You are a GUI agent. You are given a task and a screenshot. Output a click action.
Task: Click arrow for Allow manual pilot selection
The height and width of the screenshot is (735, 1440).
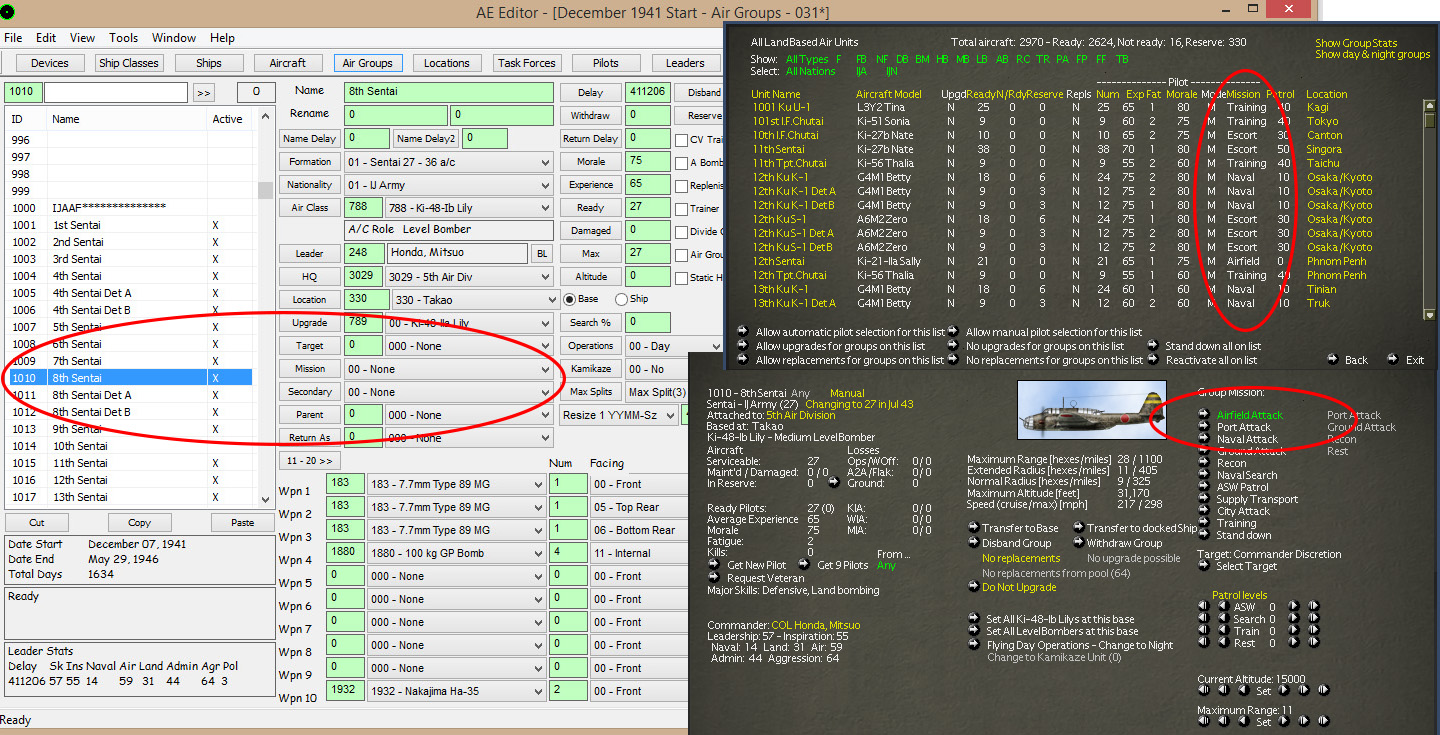pos(954,331)
